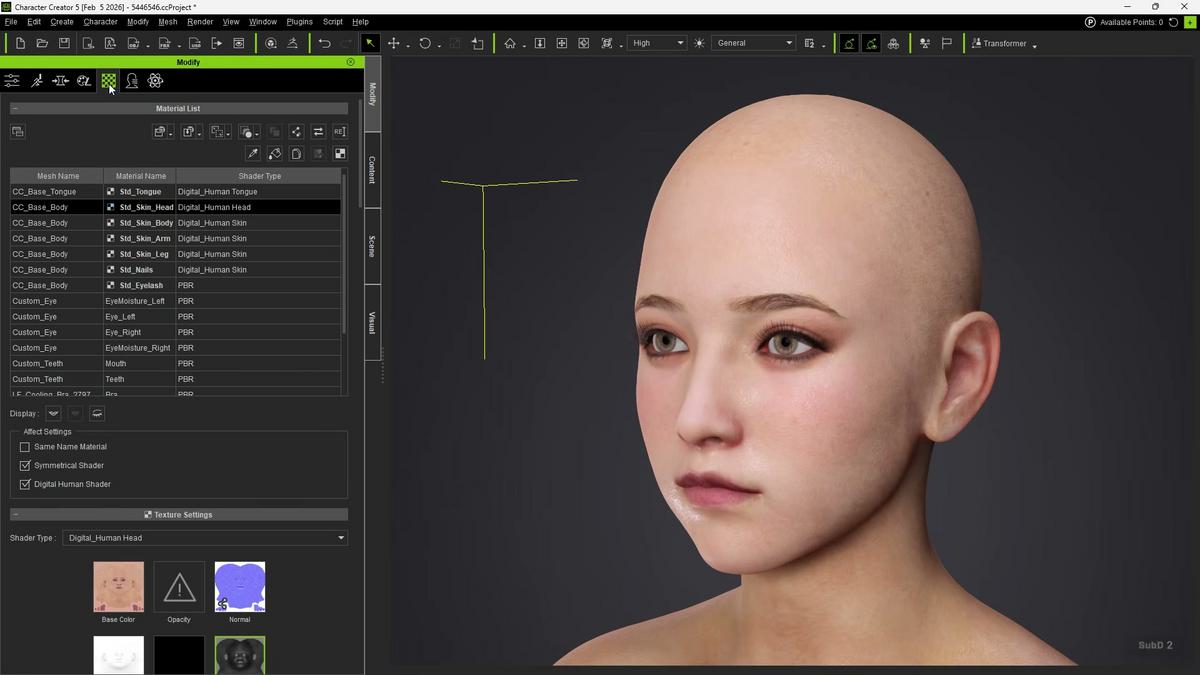Open the Plugins menu
The width and height of the screenshot is (1200, 675).
coord(298,21)
